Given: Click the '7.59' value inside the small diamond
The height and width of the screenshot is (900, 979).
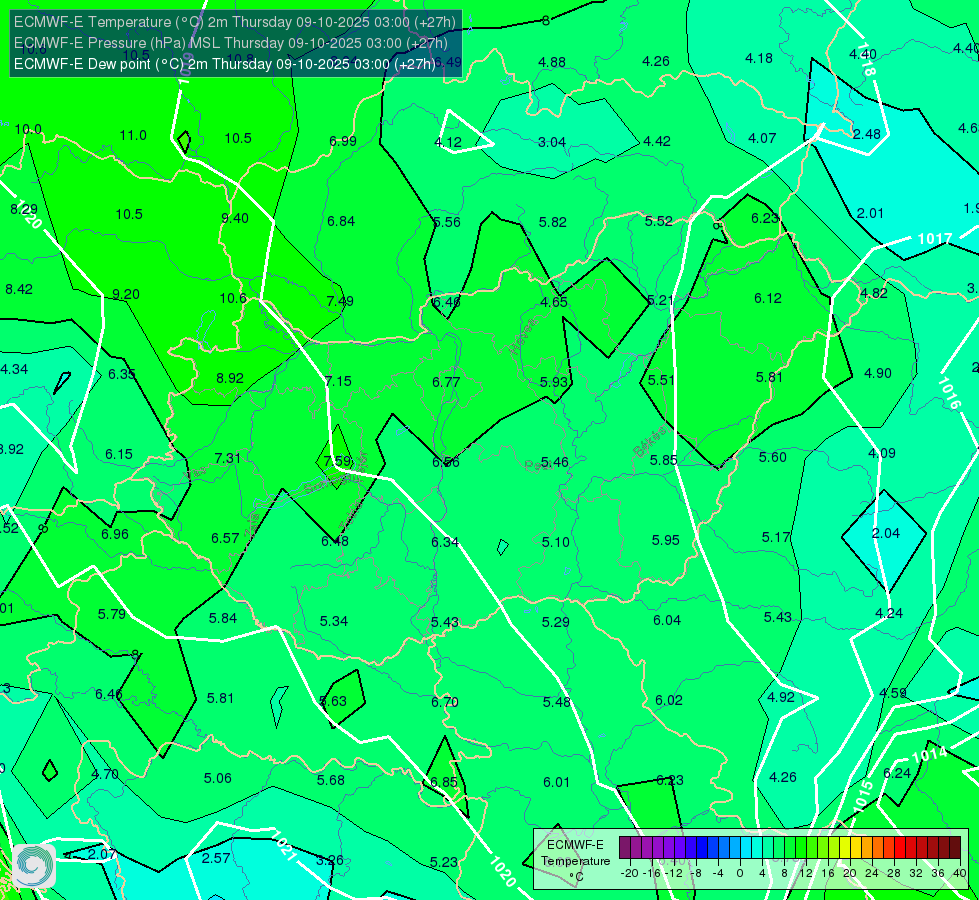Looking at the screenshot, I should tap(337, 462).
